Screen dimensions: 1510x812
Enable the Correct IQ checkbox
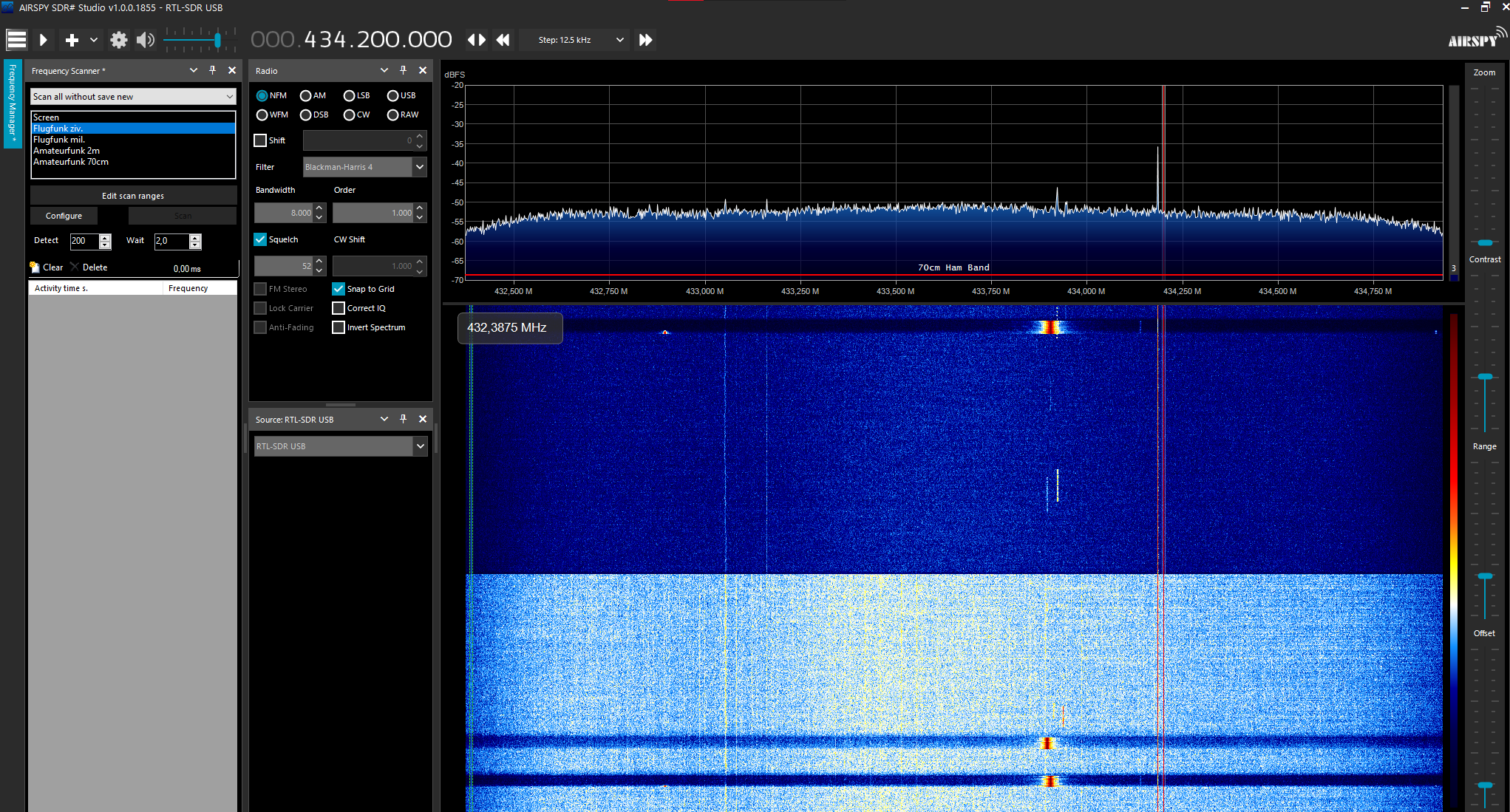[339, 308]
